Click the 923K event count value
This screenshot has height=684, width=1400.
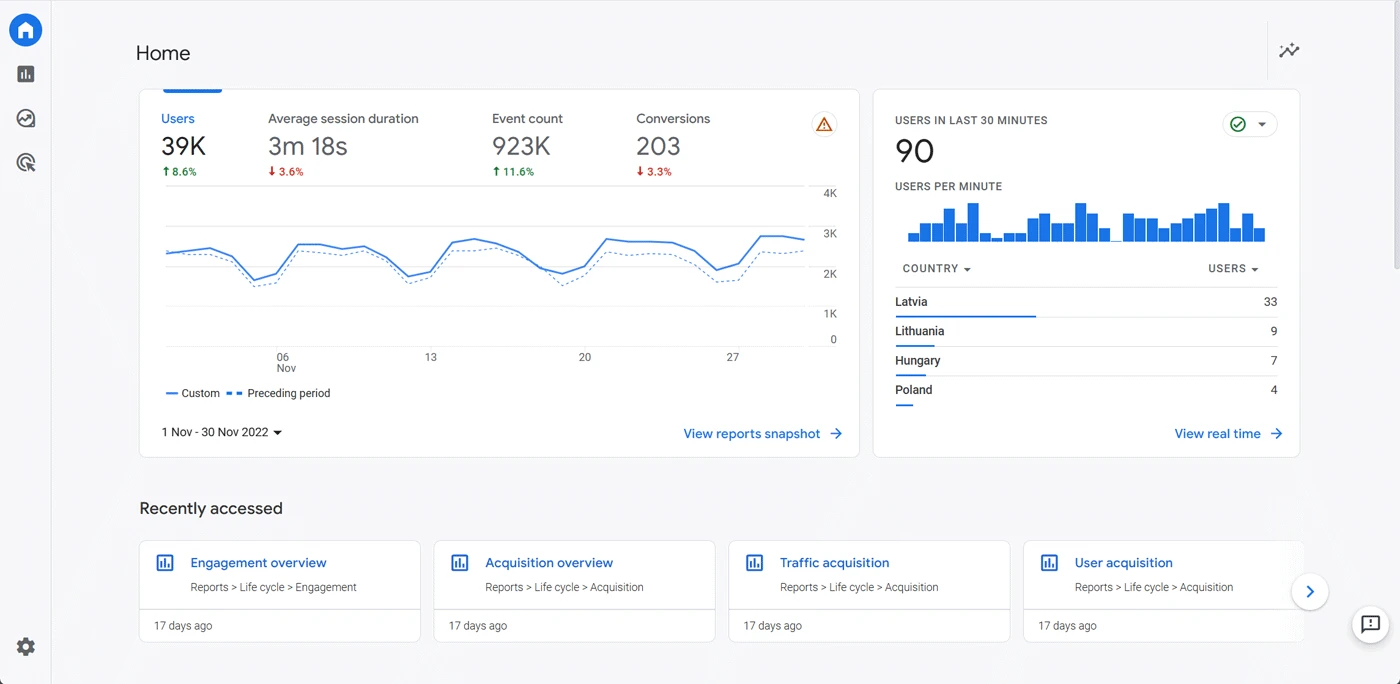(521, 146)
